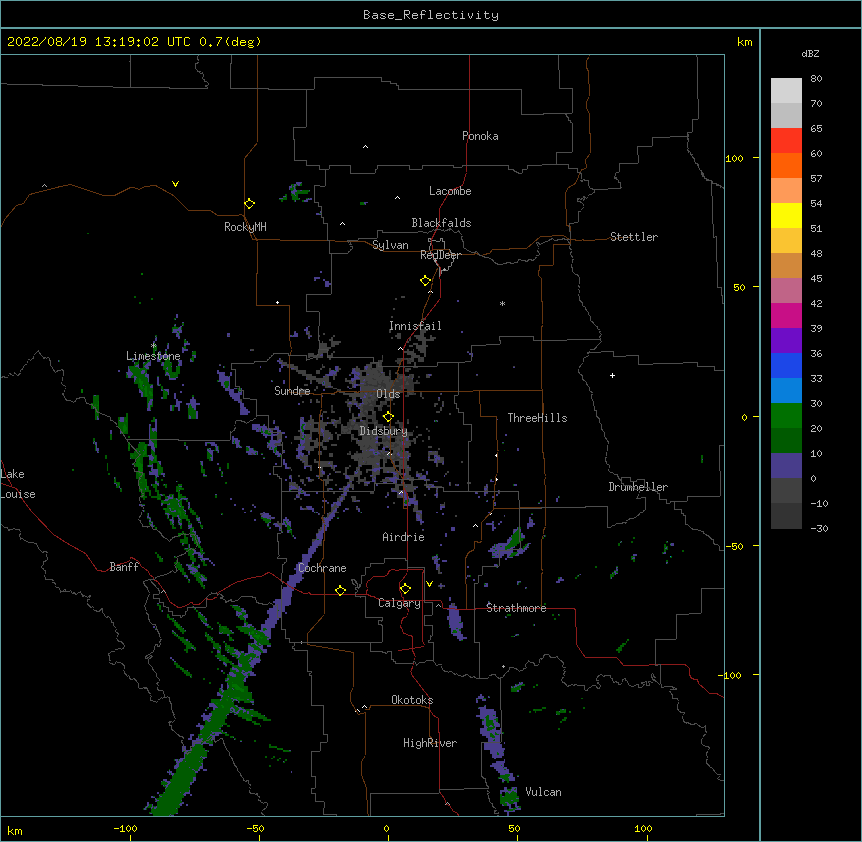Click the white asterisk above the Limestone label
Image resolution: width=862 pixels, height=842 pixels.
tap(154, 346)
